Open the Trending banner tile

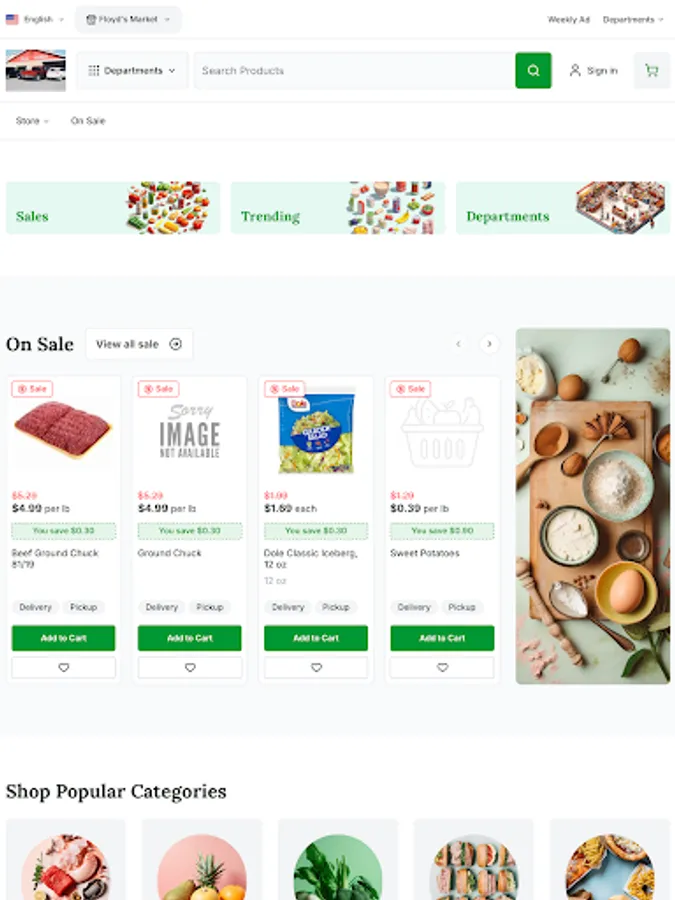(x=338, y=208)
